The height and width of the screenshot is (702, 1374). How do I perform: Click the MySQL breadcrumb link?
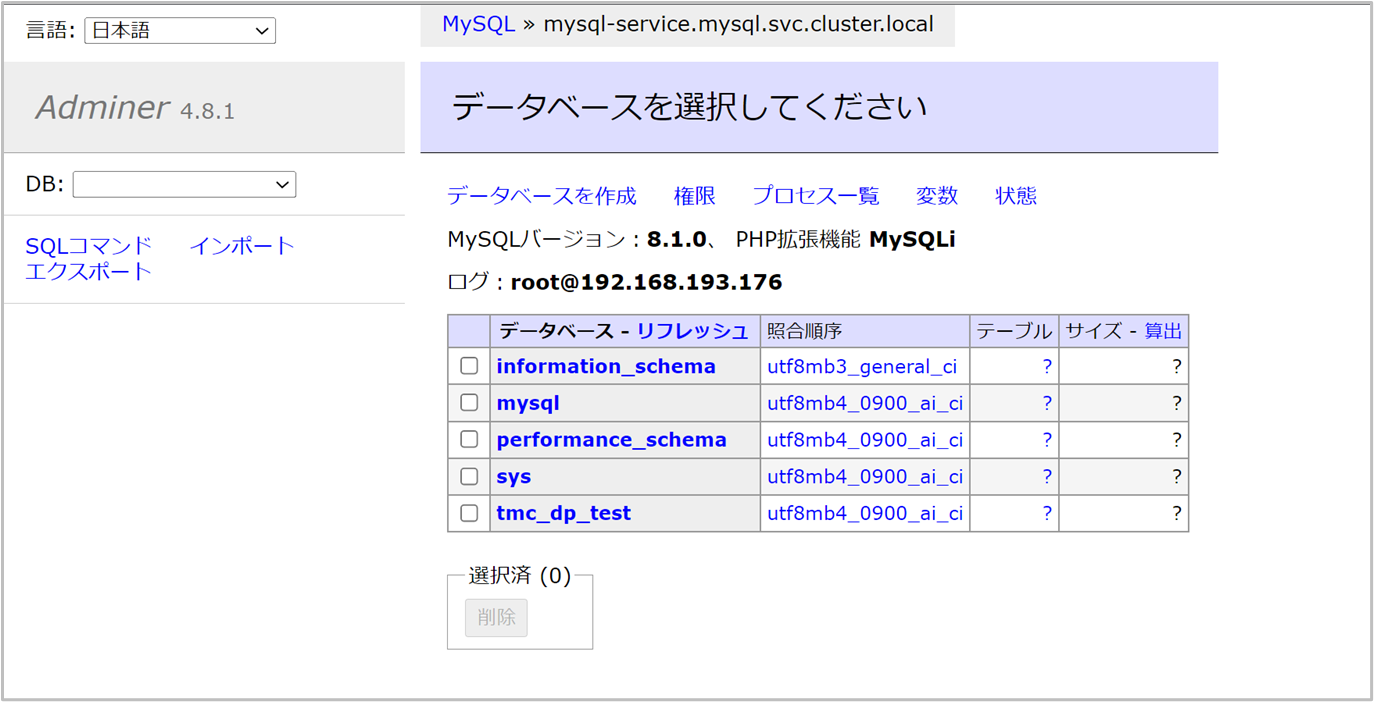click(x=478, y=24)
